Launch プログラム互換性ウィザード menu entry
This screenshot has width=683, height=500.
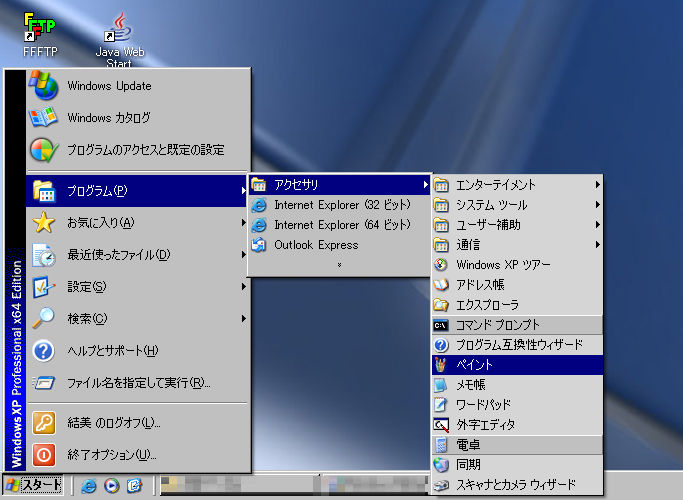[517, 345]
